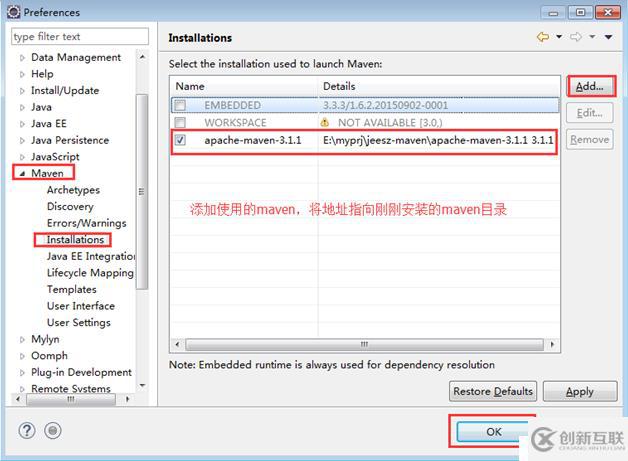Expand the Java tree node
This screenshot has height=461, width=628.
coord(22,107)
